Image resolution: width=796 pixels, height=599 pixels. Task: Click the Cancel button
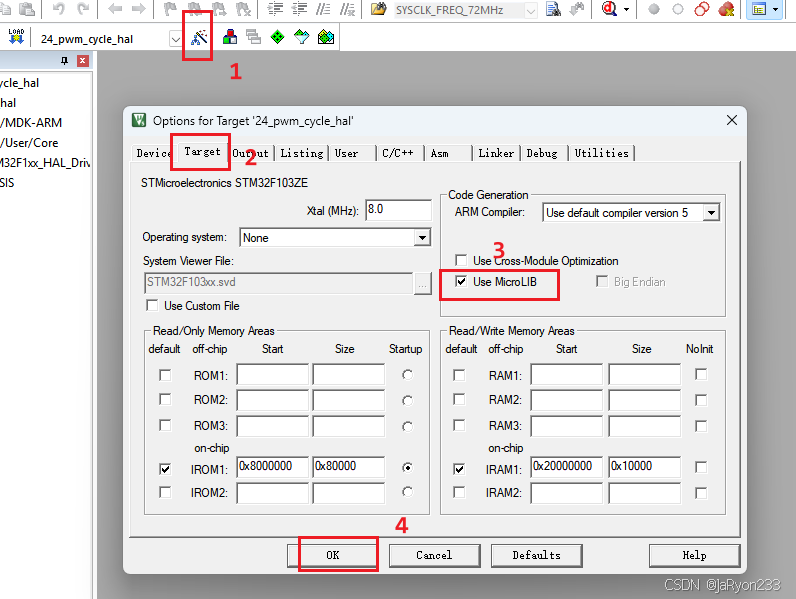click(434, 555)
